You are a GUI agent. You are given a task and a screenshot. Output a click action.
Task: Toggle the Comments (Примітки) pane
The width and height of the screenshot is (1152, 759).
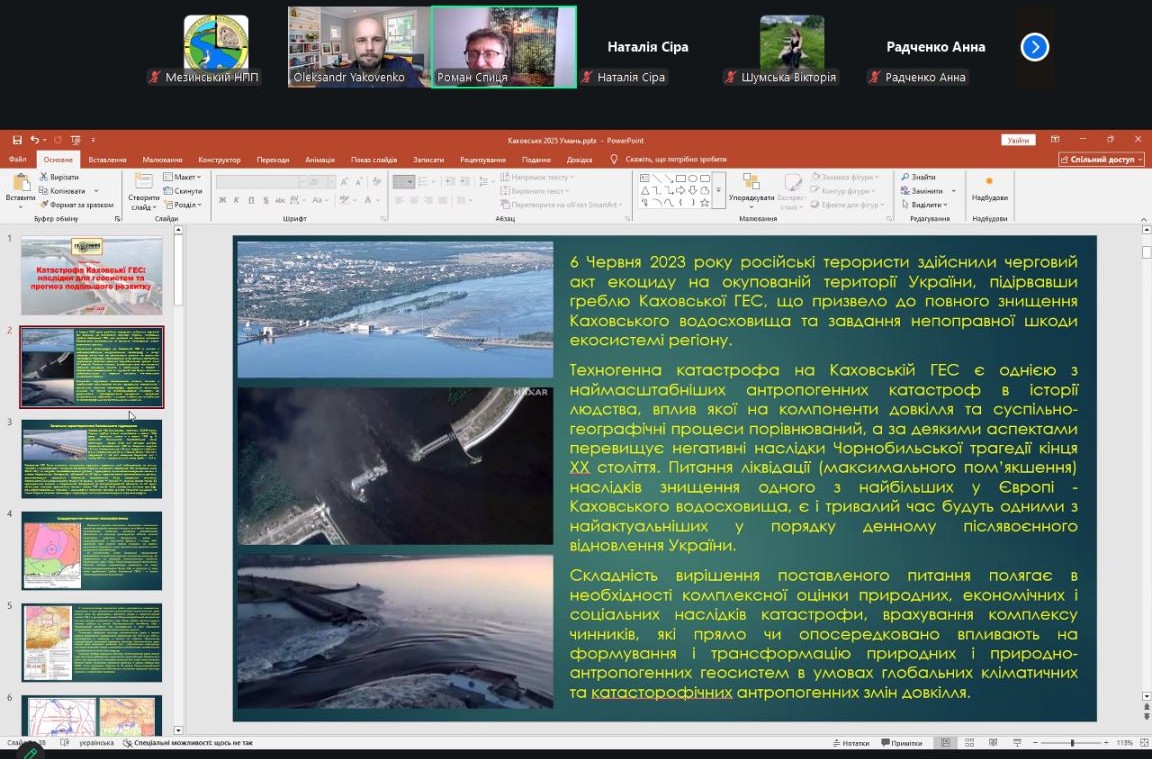[x=901, y=743]
